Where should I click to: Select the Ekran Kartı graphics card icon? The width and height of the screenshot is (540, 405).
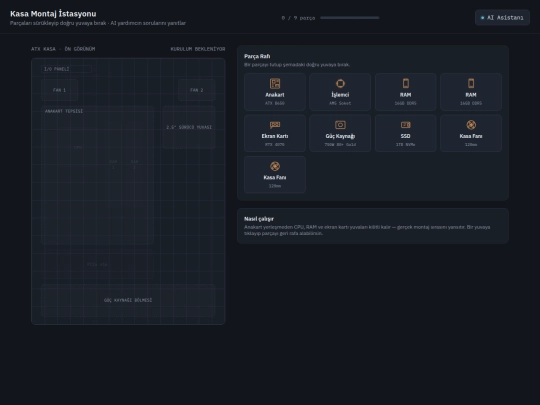[x=275, y=125]
